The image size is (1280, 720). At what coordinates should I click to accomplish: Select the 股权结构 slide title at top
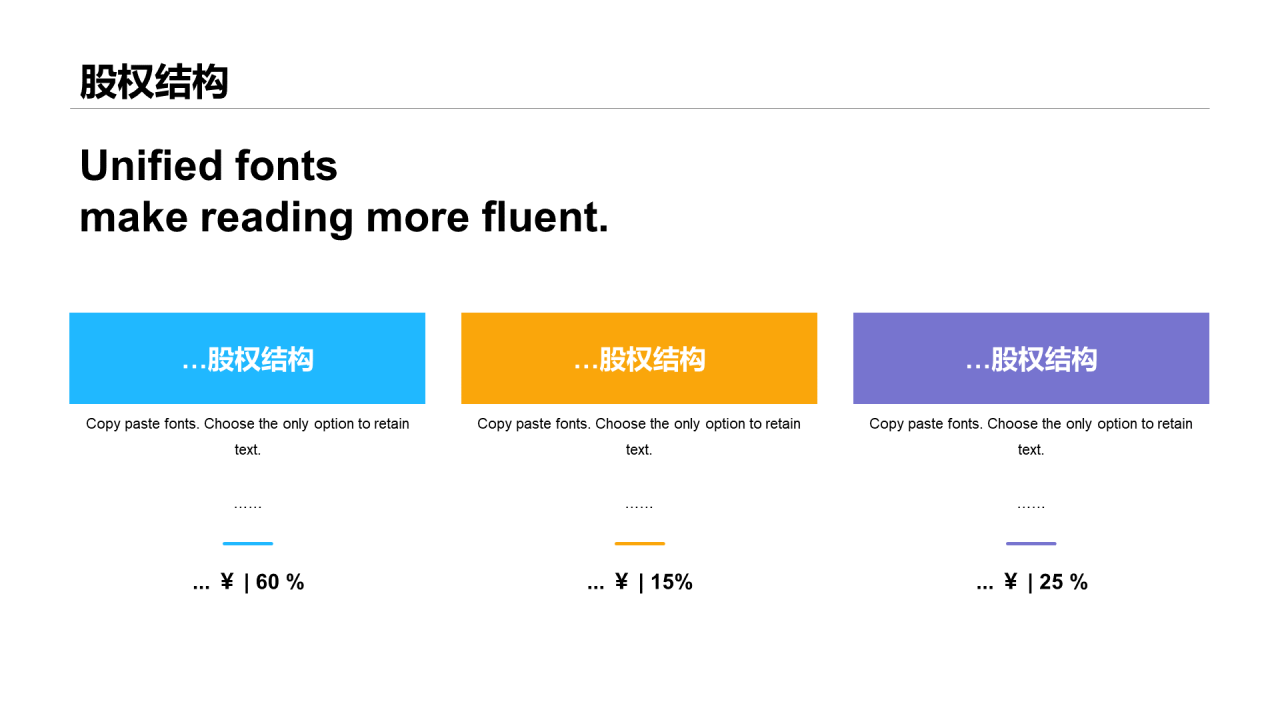[x=154, y=82]
